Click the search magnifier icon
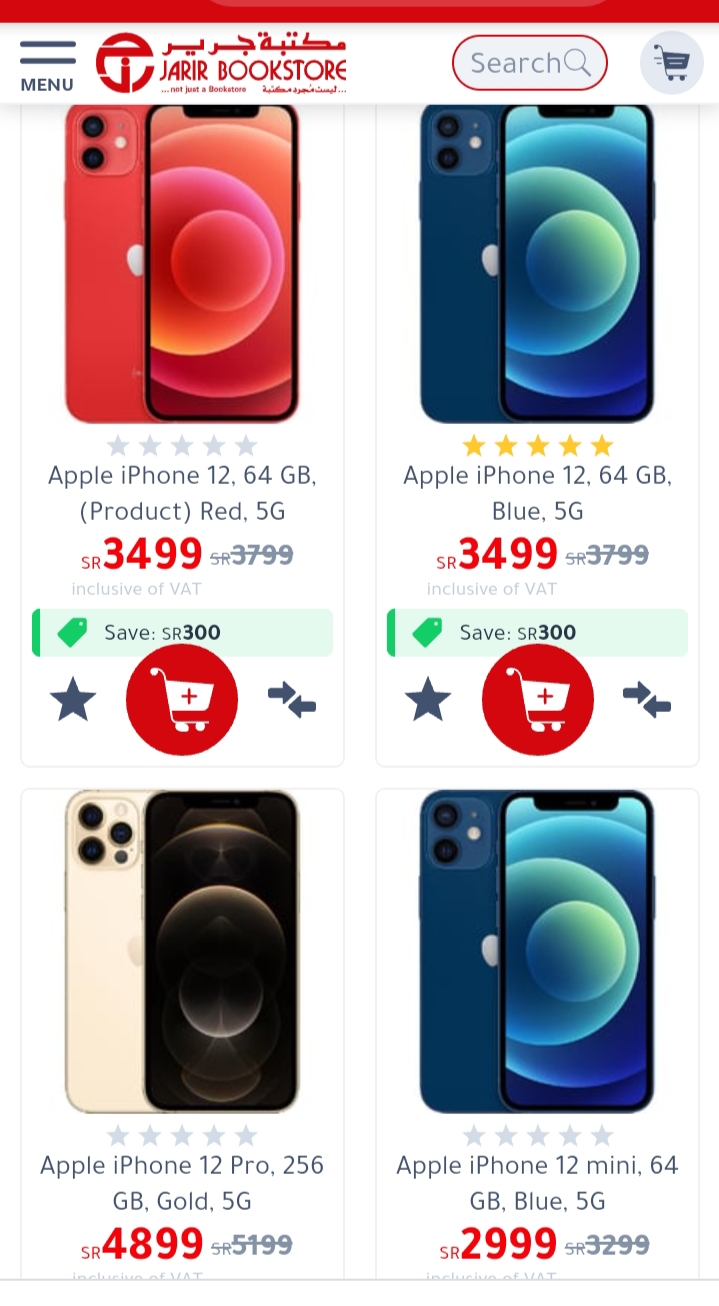Screen dimensions: 719x1306 [578, 63]
